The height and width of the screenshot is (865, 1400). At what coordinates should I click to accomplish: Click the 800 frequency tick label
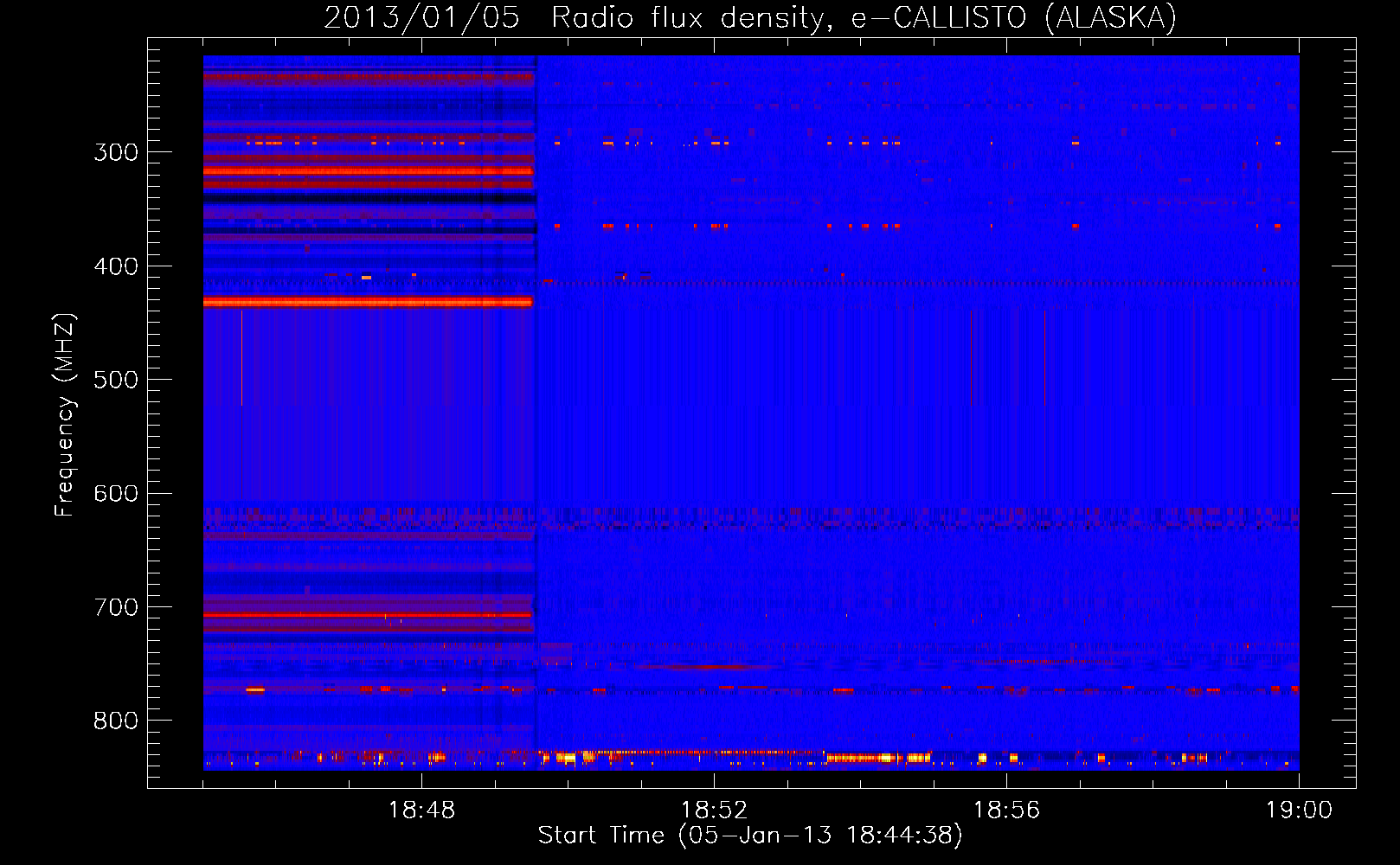[116, 721]
